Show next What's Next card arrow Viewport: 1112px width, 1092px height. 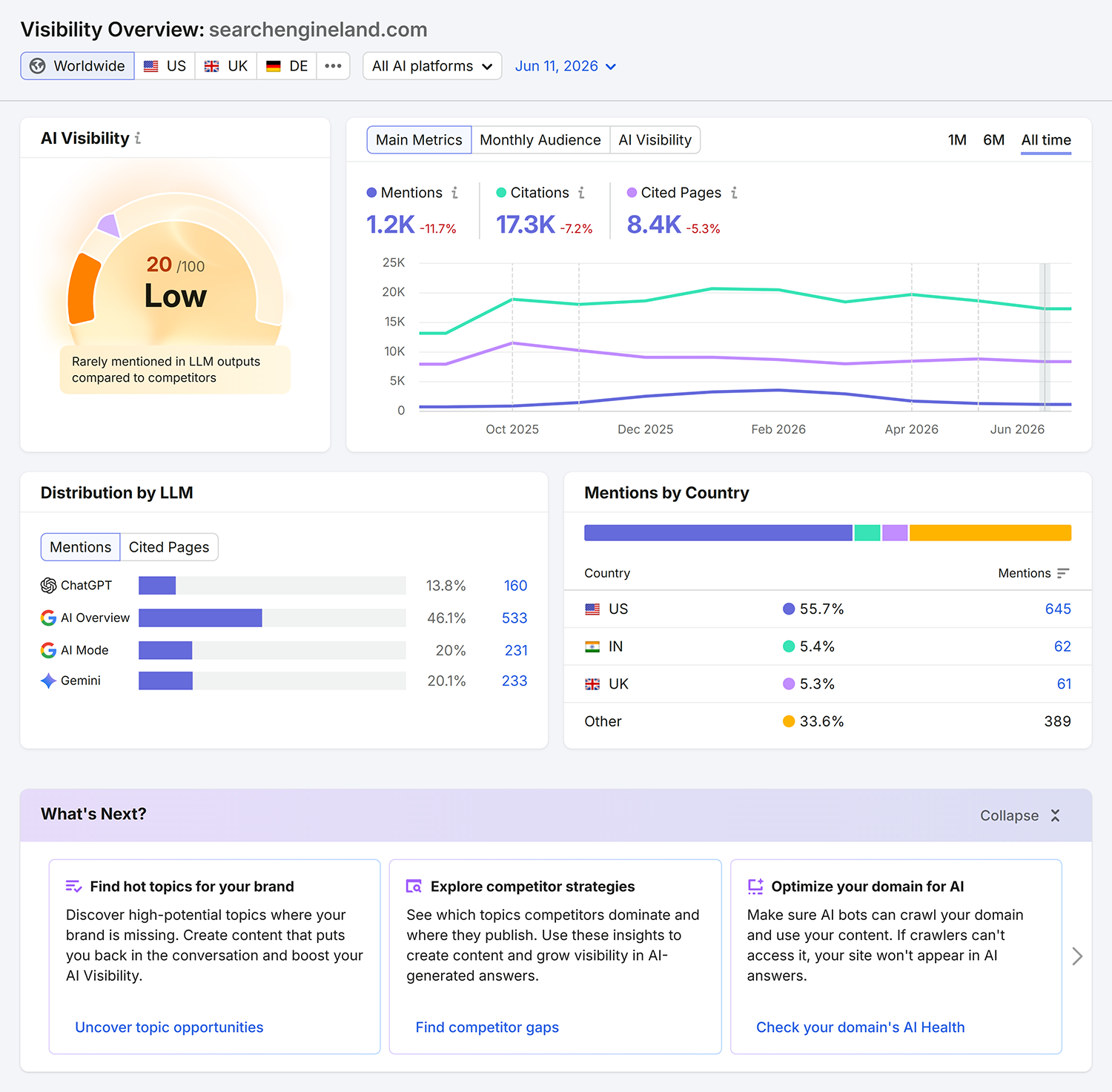(1077, 956)
